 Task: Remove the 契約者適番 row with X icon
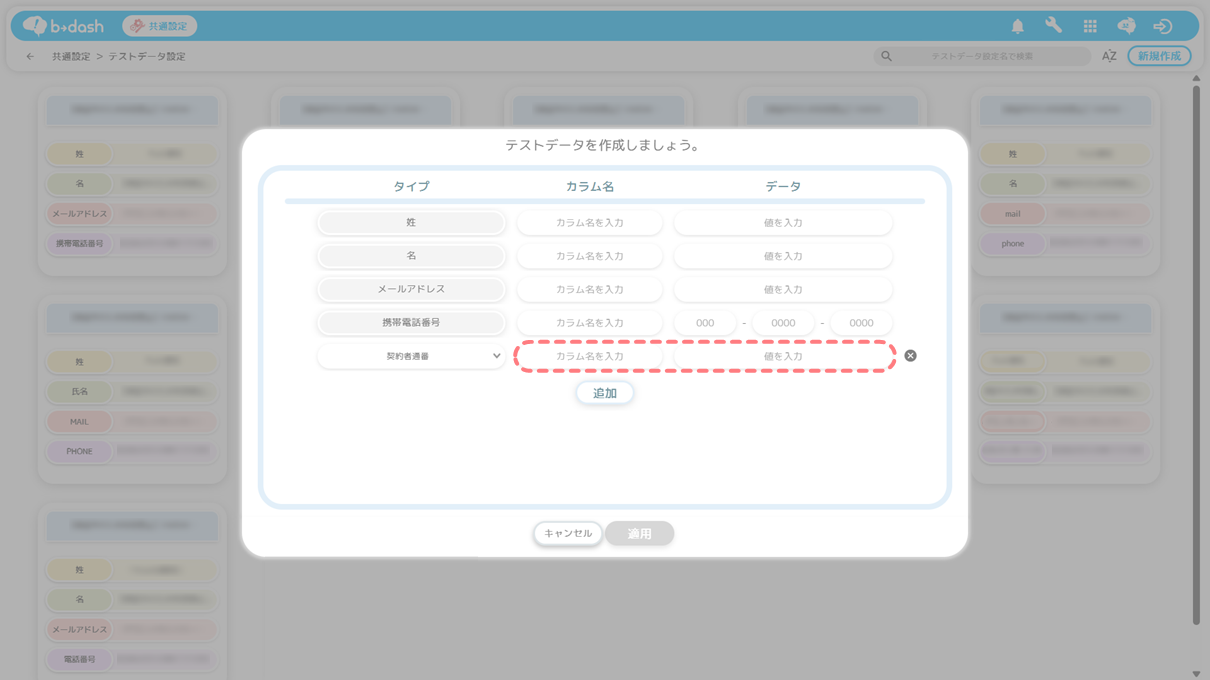coord(910,356)
